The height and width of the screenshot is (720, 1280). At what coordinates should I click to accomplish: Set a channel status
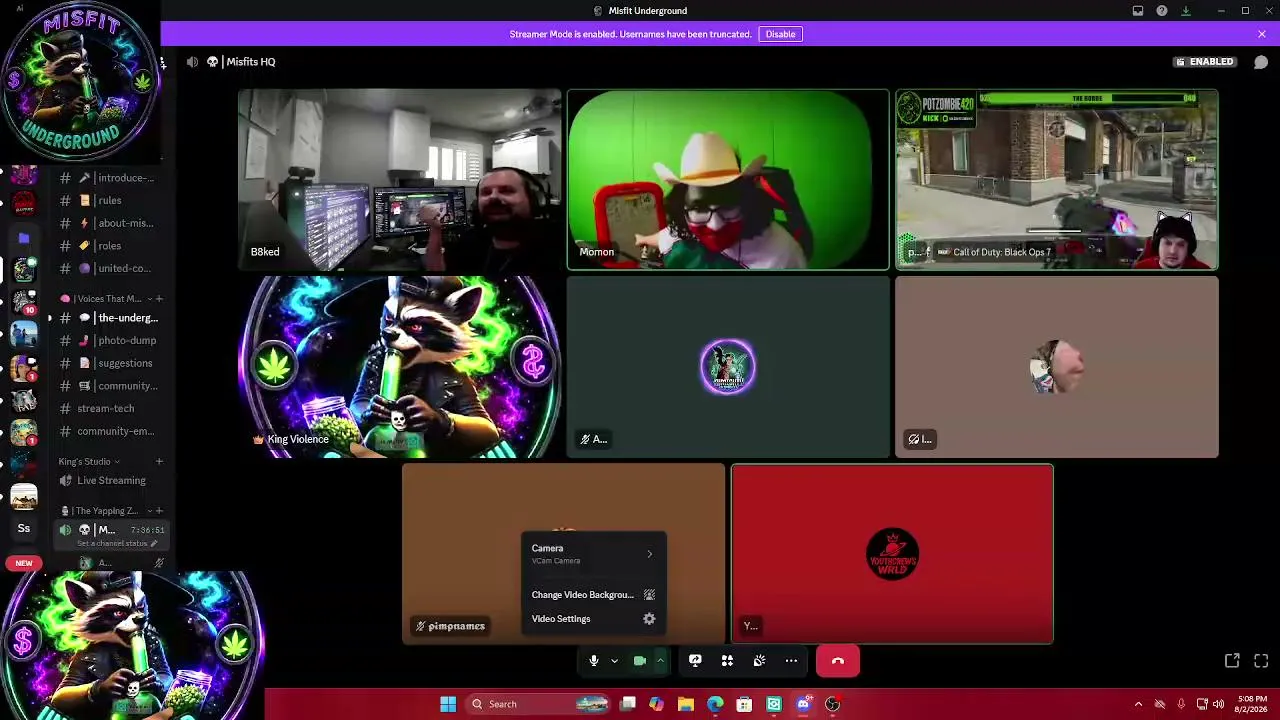point(117,544)
